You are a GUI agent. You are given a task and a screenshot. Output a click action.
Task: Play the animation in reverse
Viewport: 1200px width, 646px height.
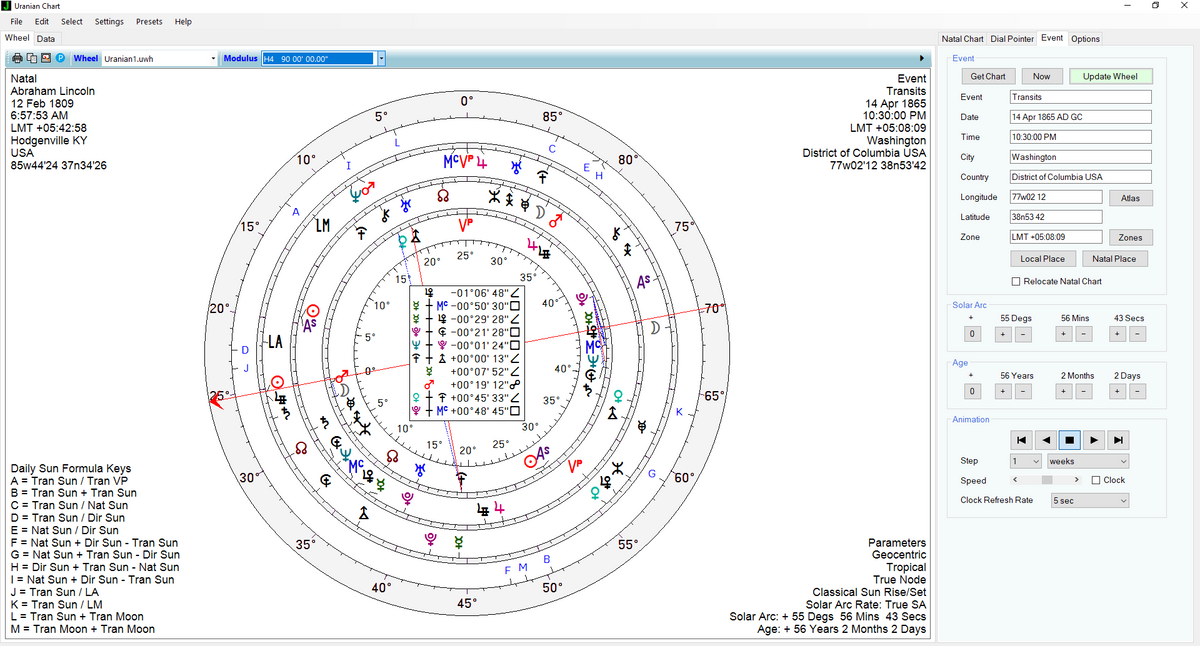(1044, 439)
